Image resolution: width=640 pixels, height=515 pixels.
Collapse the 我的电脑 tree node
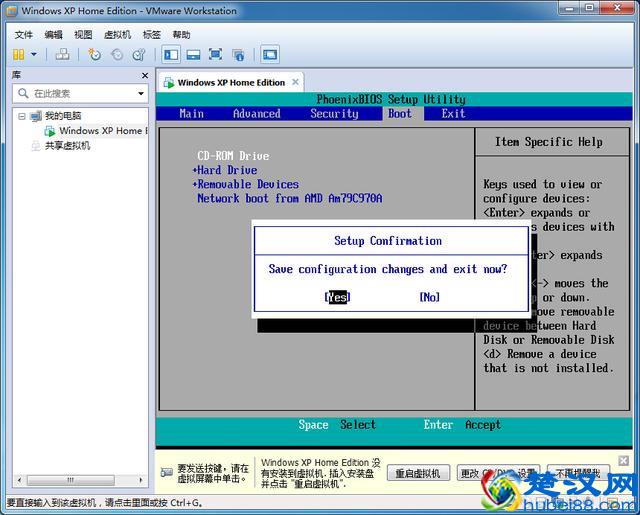click(x=22, y=116)
